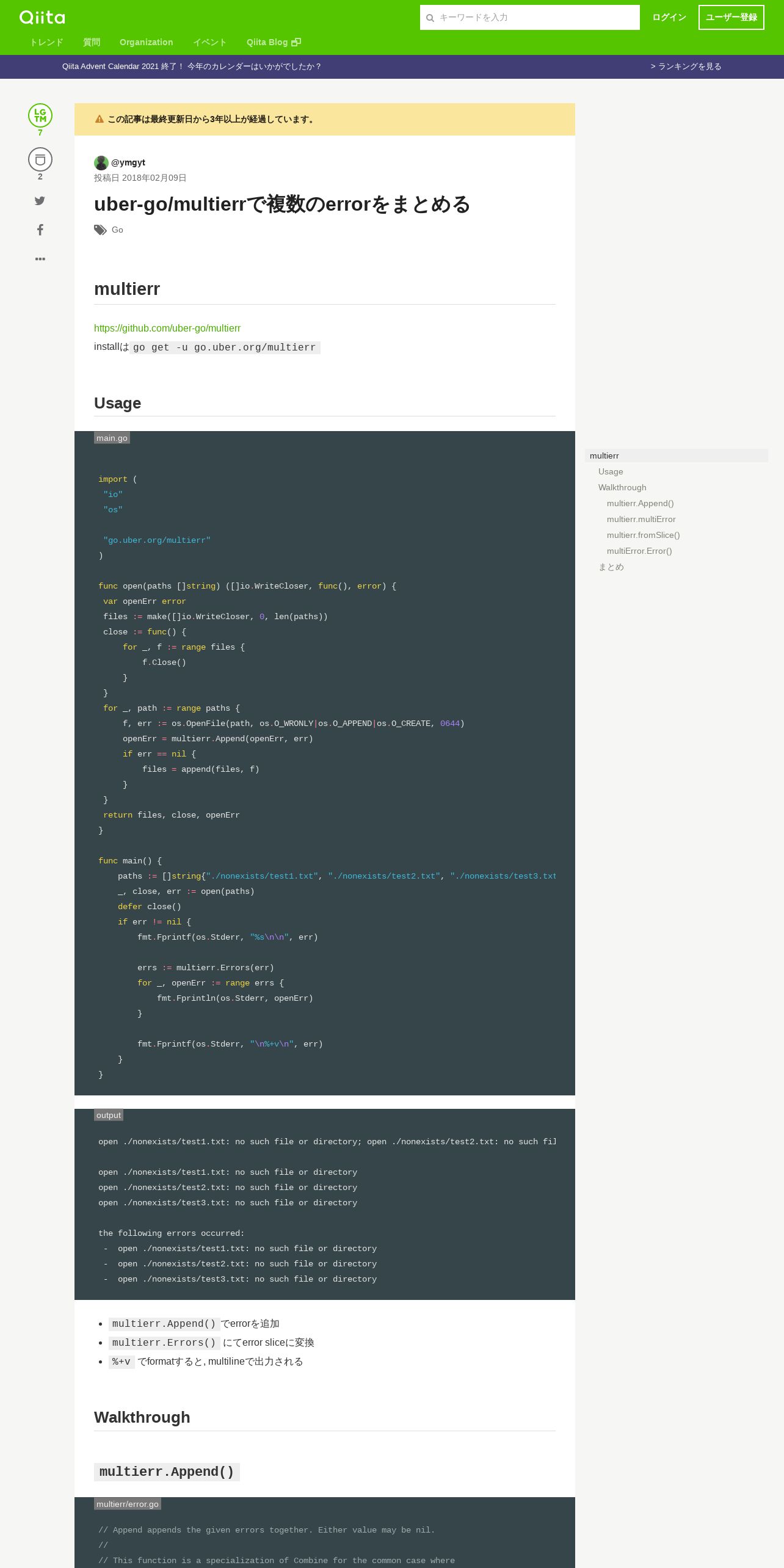Open the 質問 menu item
The height and width of the screenshot is (1568, 784).
tap(92, 42)
